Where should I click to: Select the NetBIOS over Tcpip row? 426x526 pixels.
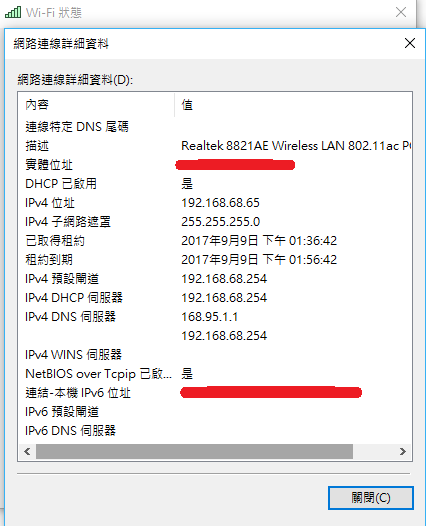(x=215, y=374)
